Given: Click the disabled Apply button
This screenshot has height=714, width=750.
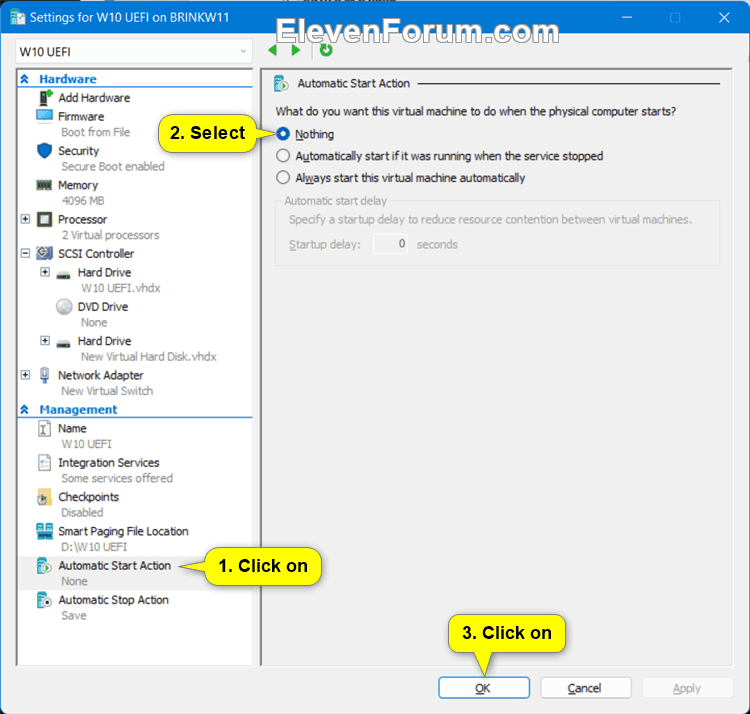Looking at the screenshot, I should [x=687, y=688].
